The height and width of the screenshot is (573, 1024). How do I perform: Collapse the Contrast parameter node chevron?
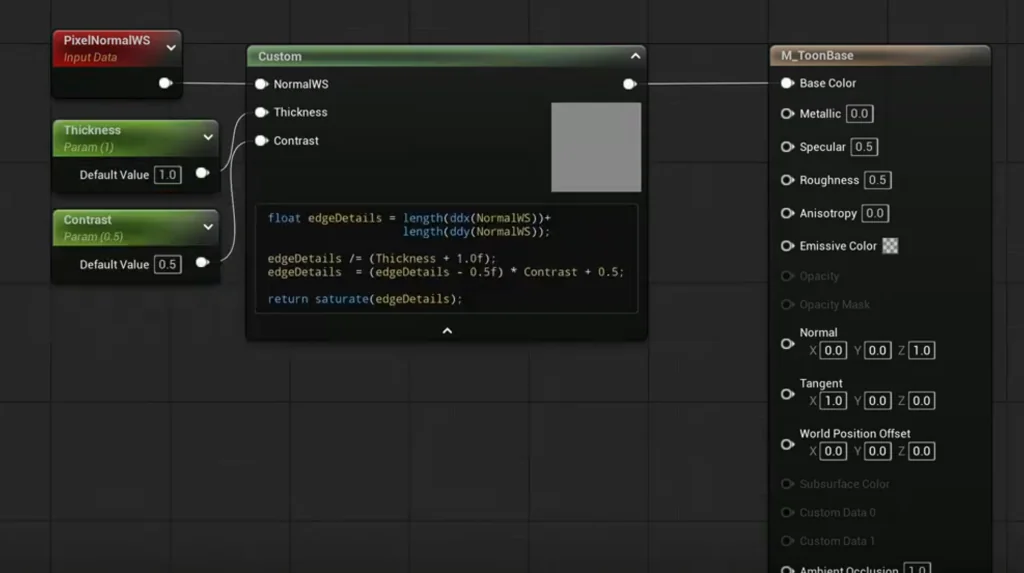pos(208,227)
